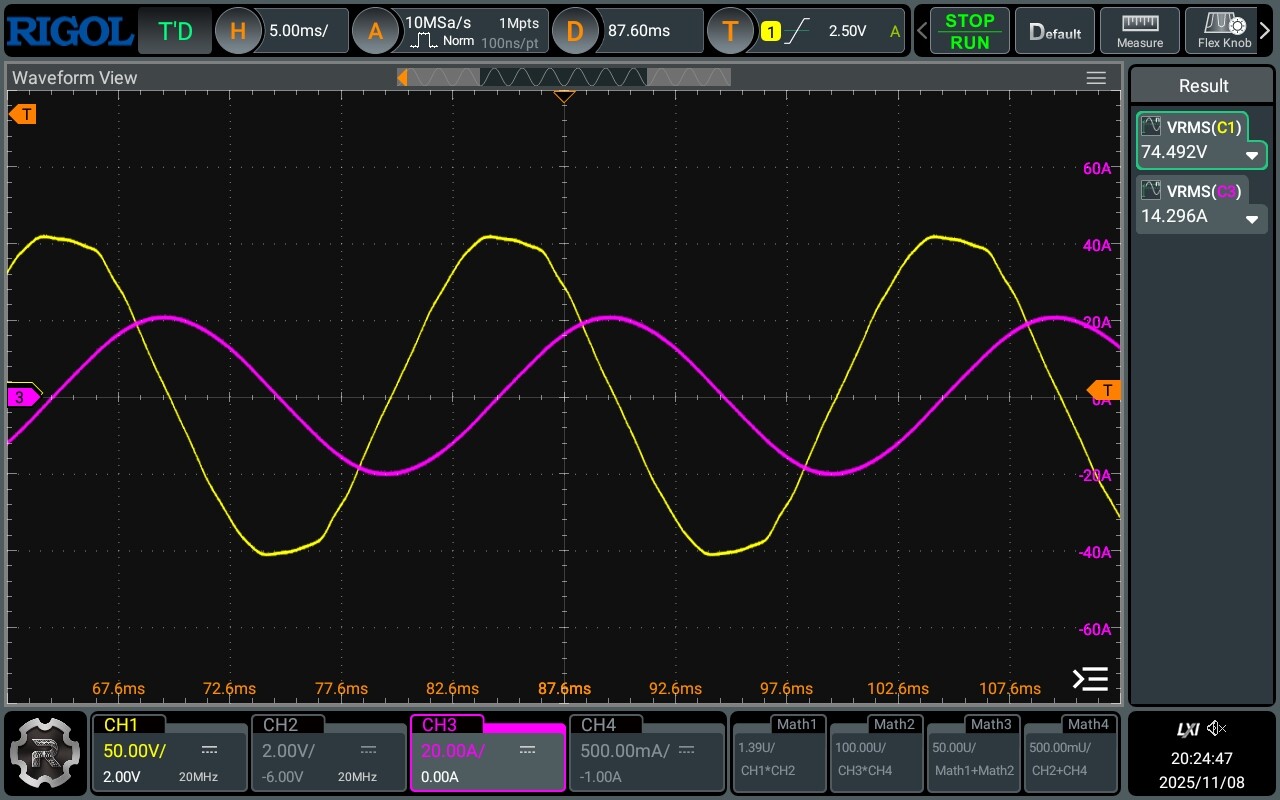
Task: Click the waveform memory position navigation bar
Action: click(564, 77)
